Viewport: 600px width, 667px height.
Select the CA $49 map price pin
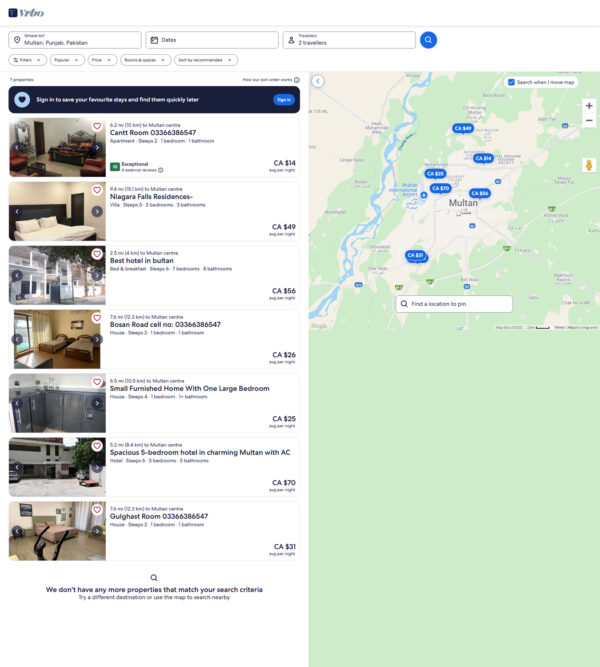coord(463,128)
